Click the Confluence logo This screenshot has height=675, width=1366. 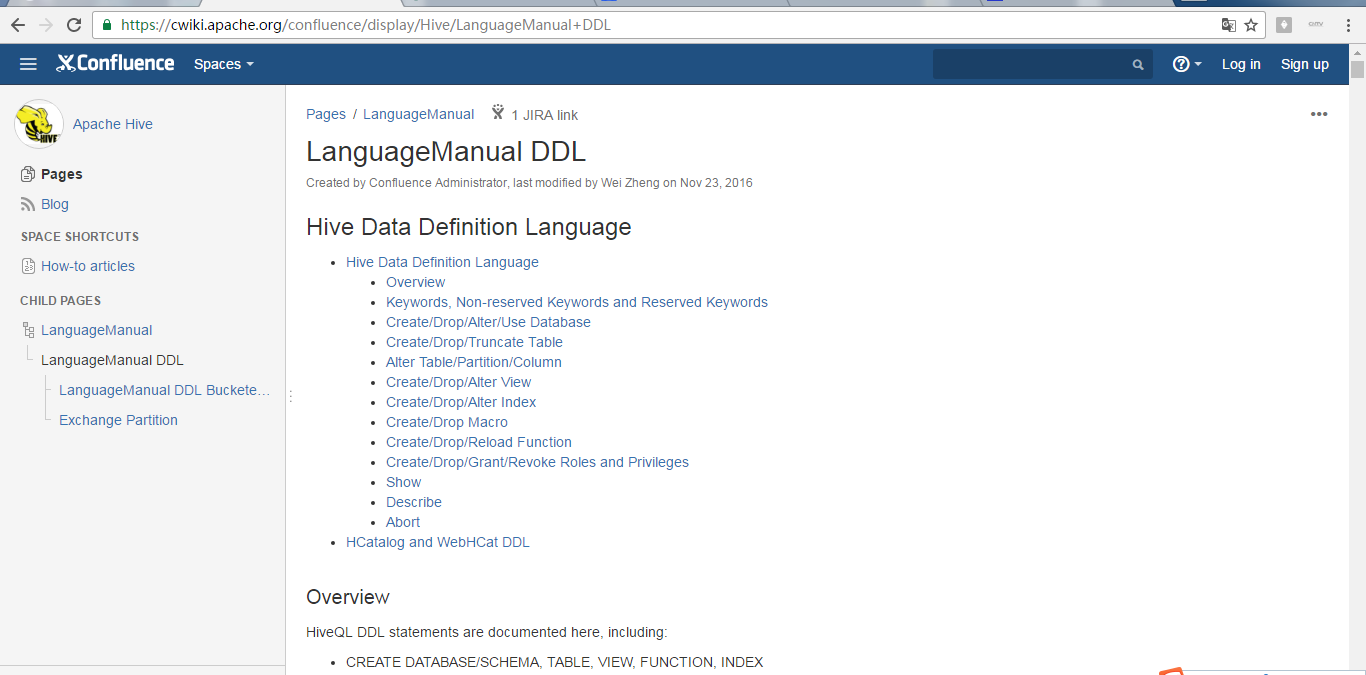click(115, 63)
